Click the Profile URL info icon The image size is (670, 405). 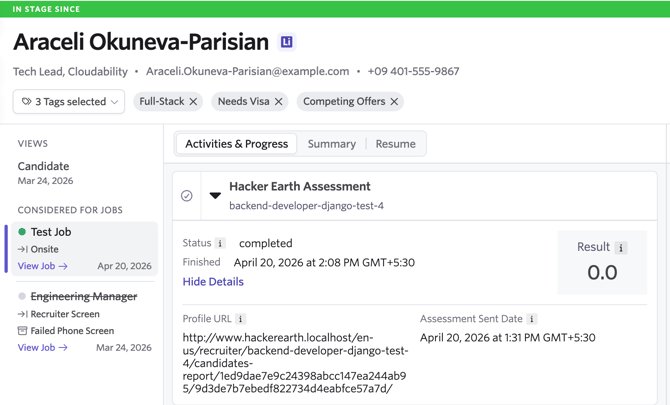(x=241, y=319)
